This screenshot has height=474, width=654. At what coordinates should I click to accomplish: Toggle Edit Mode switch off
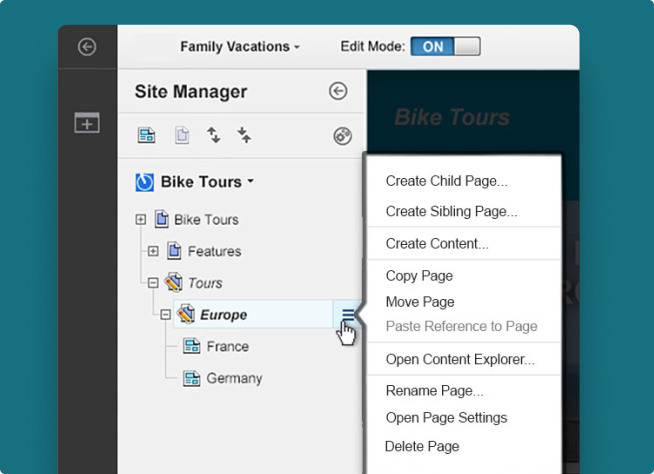pos(446,47)
